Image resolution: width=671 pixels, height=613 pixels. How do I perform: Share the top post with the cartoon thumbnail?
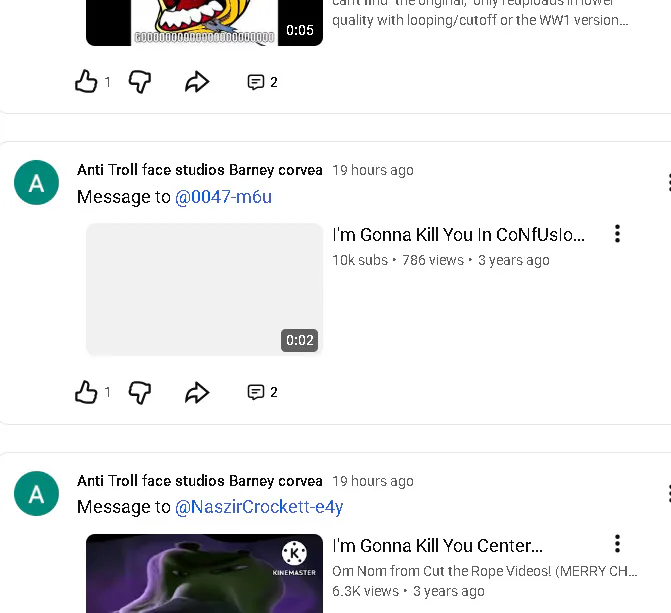(x=197, y=82)
